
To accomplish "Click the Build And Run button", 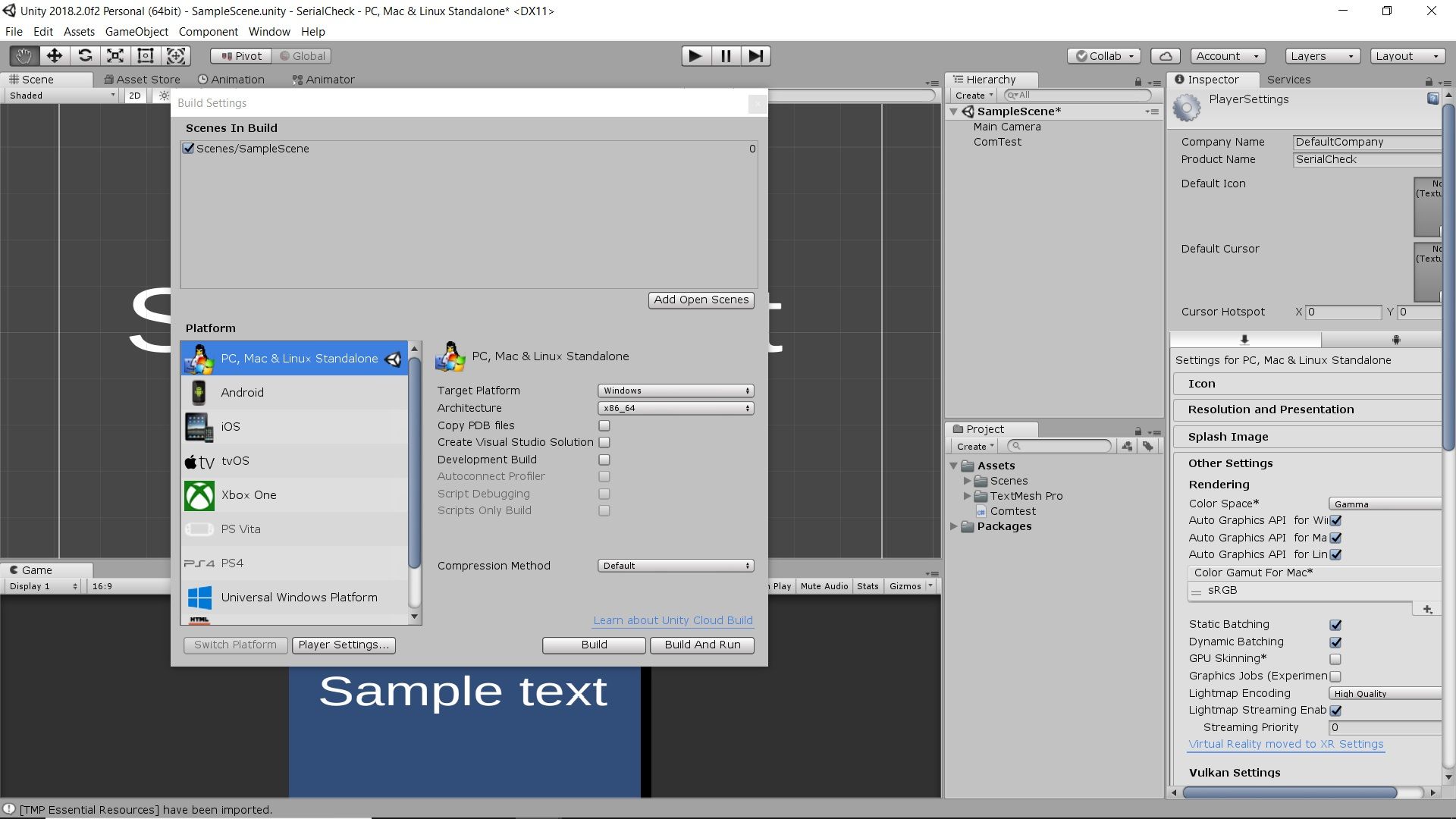I will [701, 645].
